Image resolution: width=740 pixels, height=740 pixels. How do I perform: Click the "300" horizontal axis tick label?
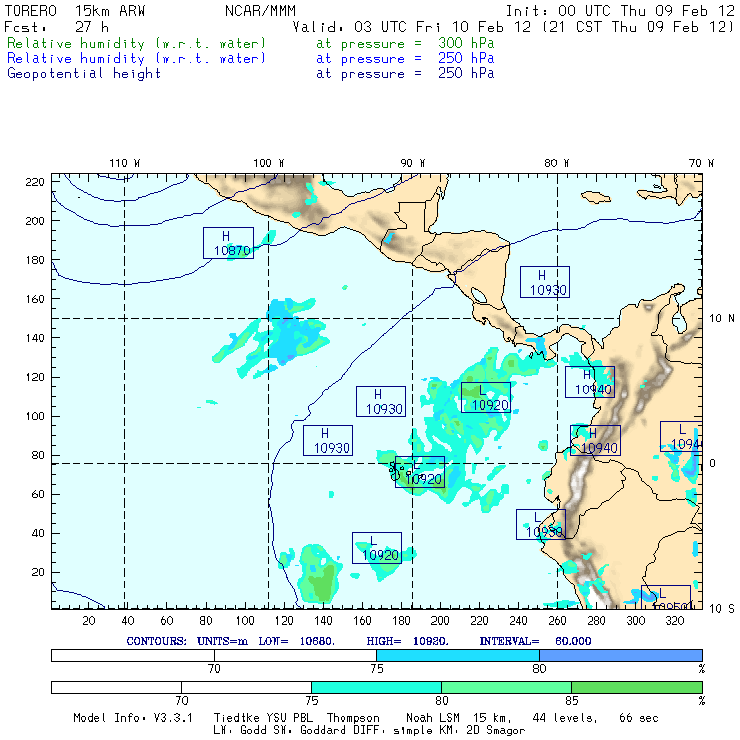click(x=636, y=621)
